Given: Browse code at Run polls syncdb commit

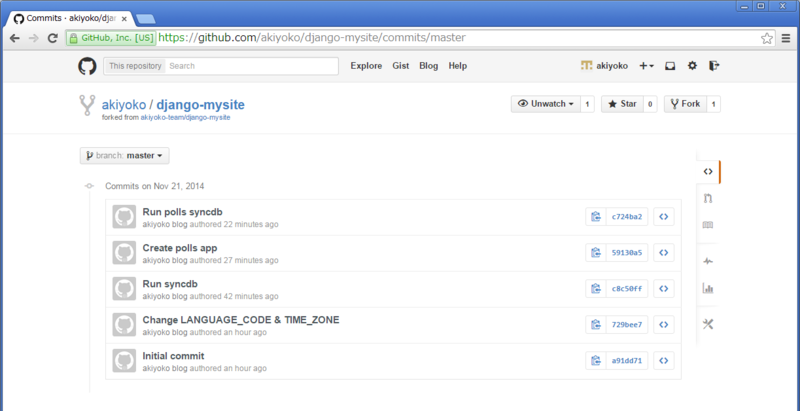Looking at the screenshot, I should [664, 217].
